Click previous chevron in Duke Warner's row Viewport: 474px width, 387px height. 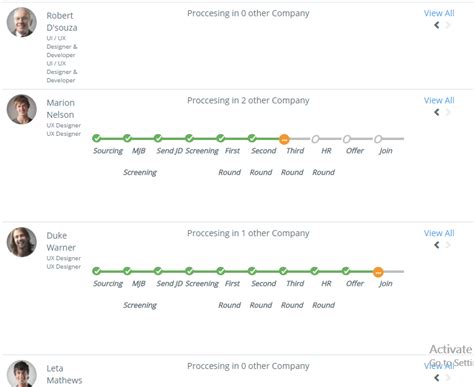click(x=437, y=245)
